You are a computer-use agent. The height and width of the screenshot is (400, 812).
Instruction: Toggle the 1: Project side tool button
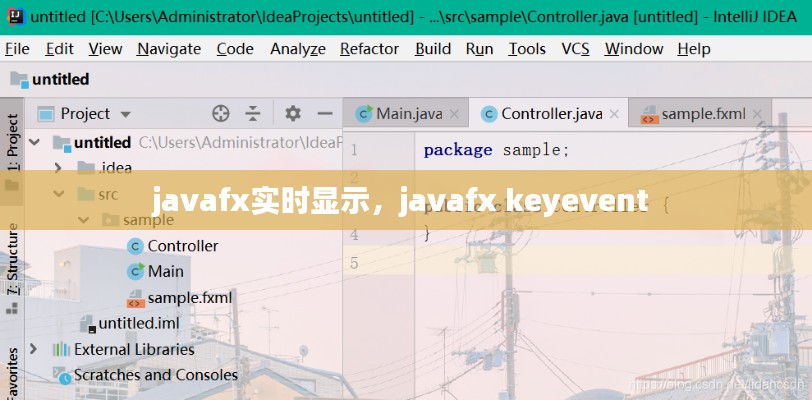[x=12, y=140]
